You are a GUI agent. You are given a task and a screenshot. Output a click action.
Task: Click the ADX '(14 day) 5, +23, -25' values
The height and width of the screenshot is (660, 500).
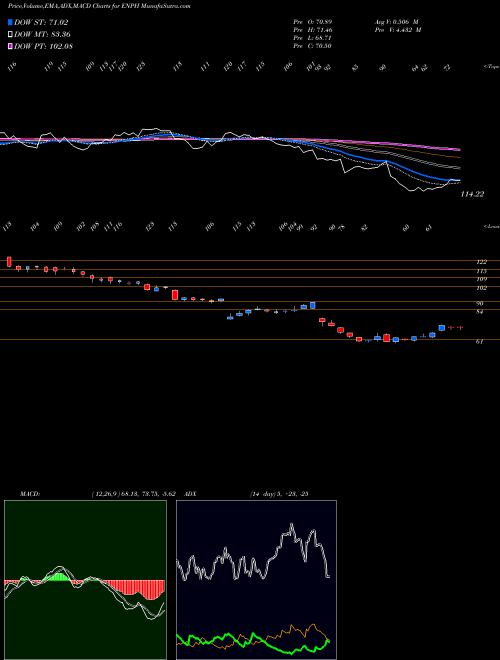[279, 494]
